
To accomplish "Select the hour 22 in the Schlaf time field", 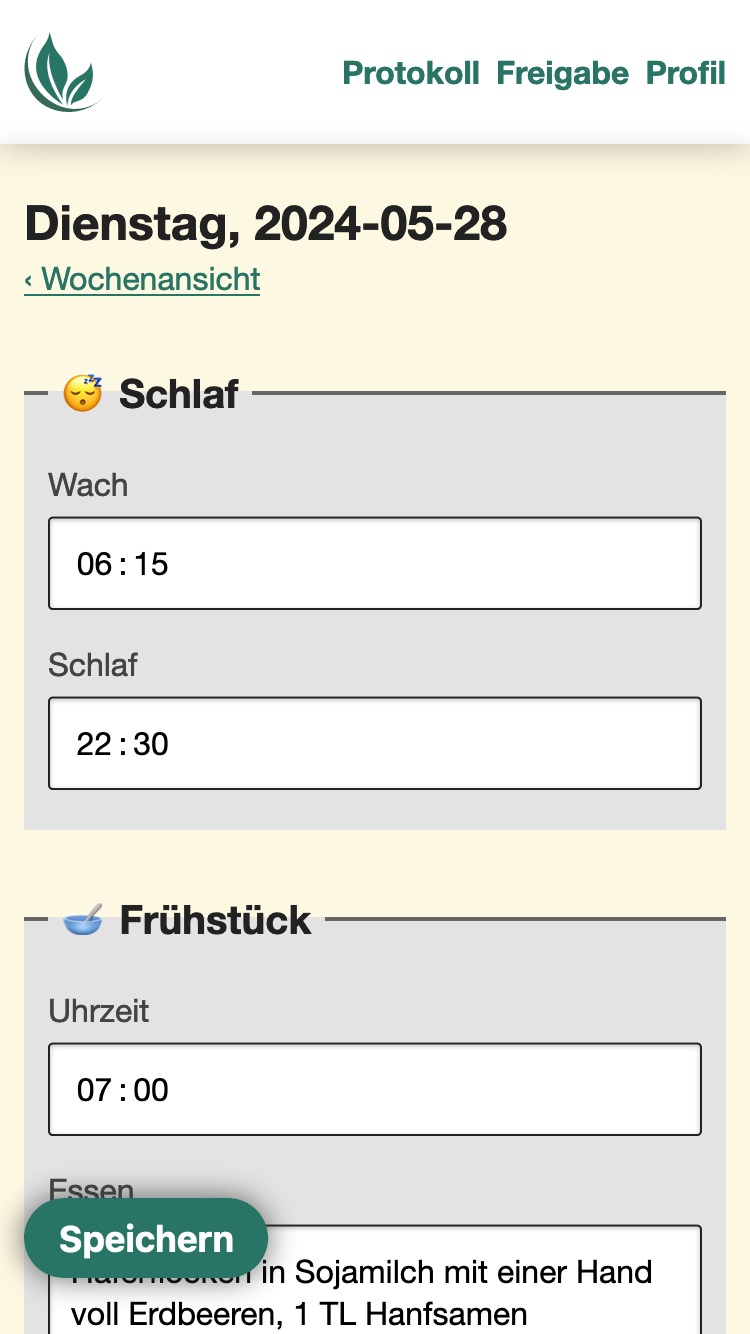I will [x=94, y=744].
